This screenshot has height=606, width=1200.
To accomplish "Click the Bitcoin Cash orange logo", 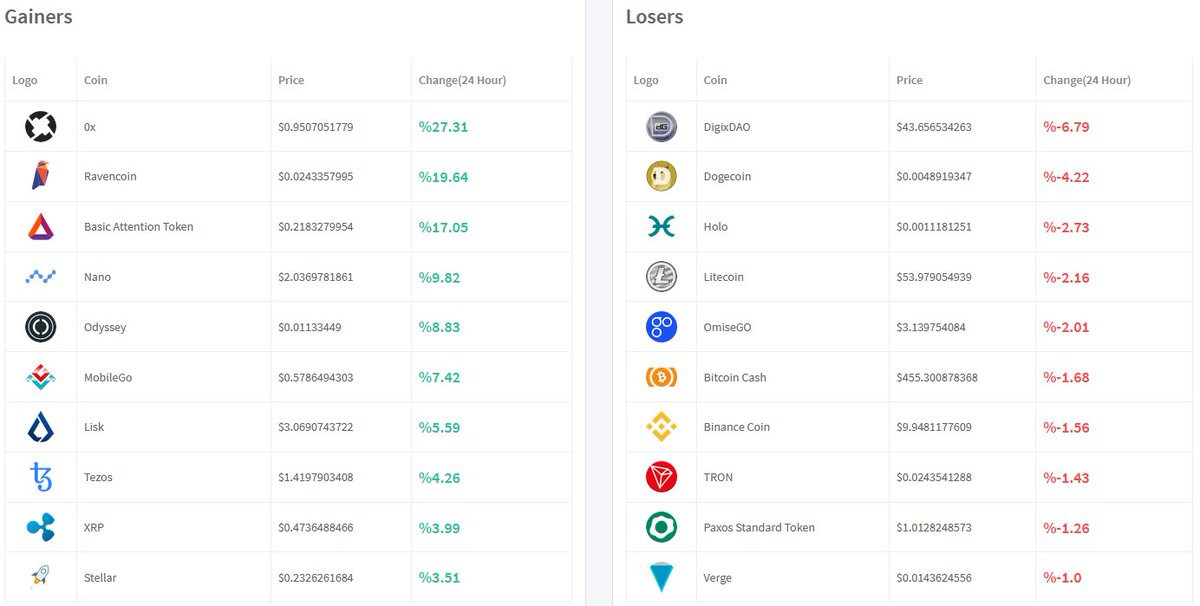I will 660,377.
